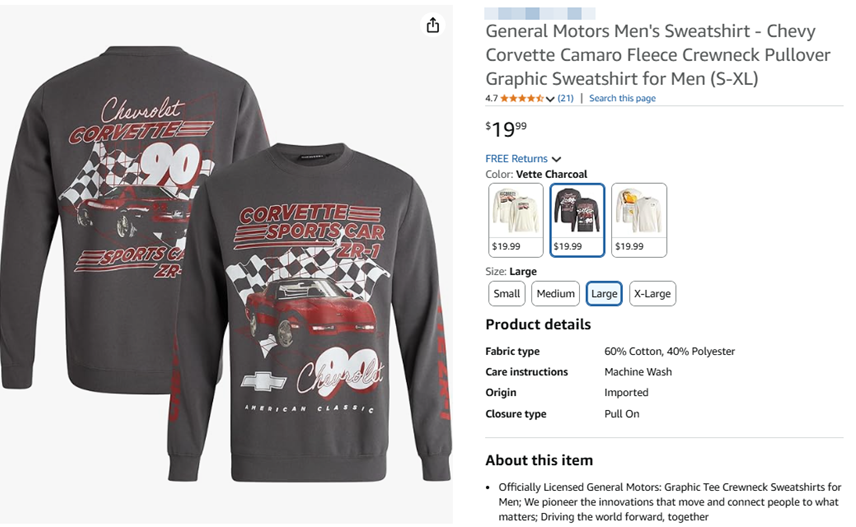This screenshot has width=856, height=527.
Task: Select size Small
Action: point(507,293)
